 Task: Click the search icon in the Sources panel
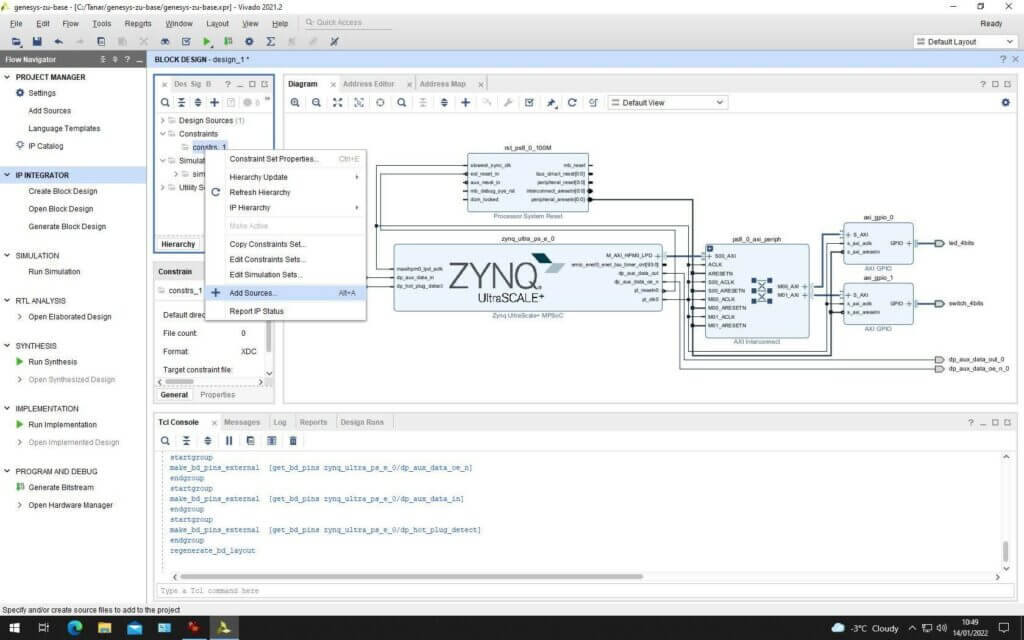coord(166,102)
